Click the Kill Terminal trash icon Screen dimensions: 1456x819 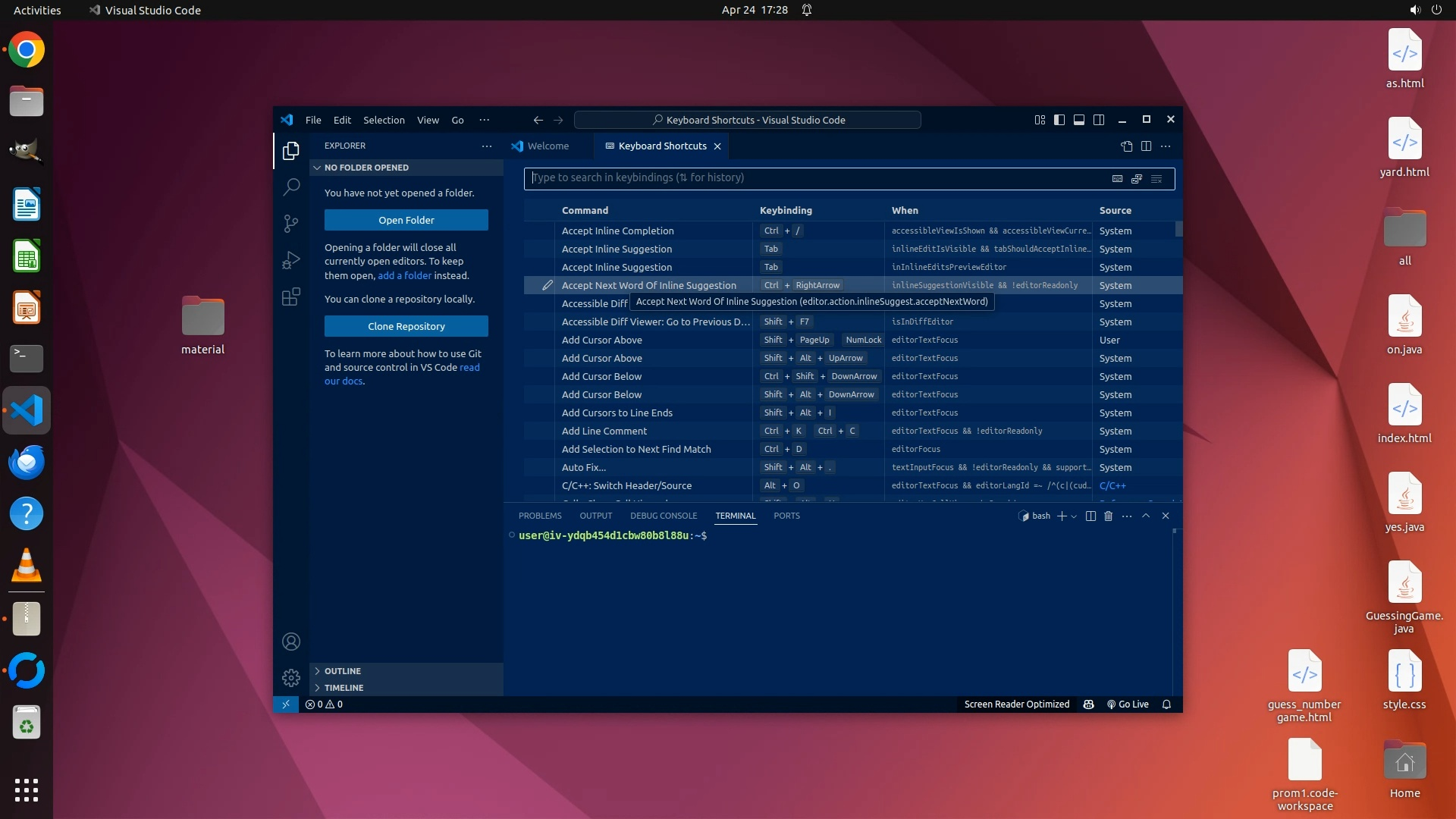point(1108,516)
